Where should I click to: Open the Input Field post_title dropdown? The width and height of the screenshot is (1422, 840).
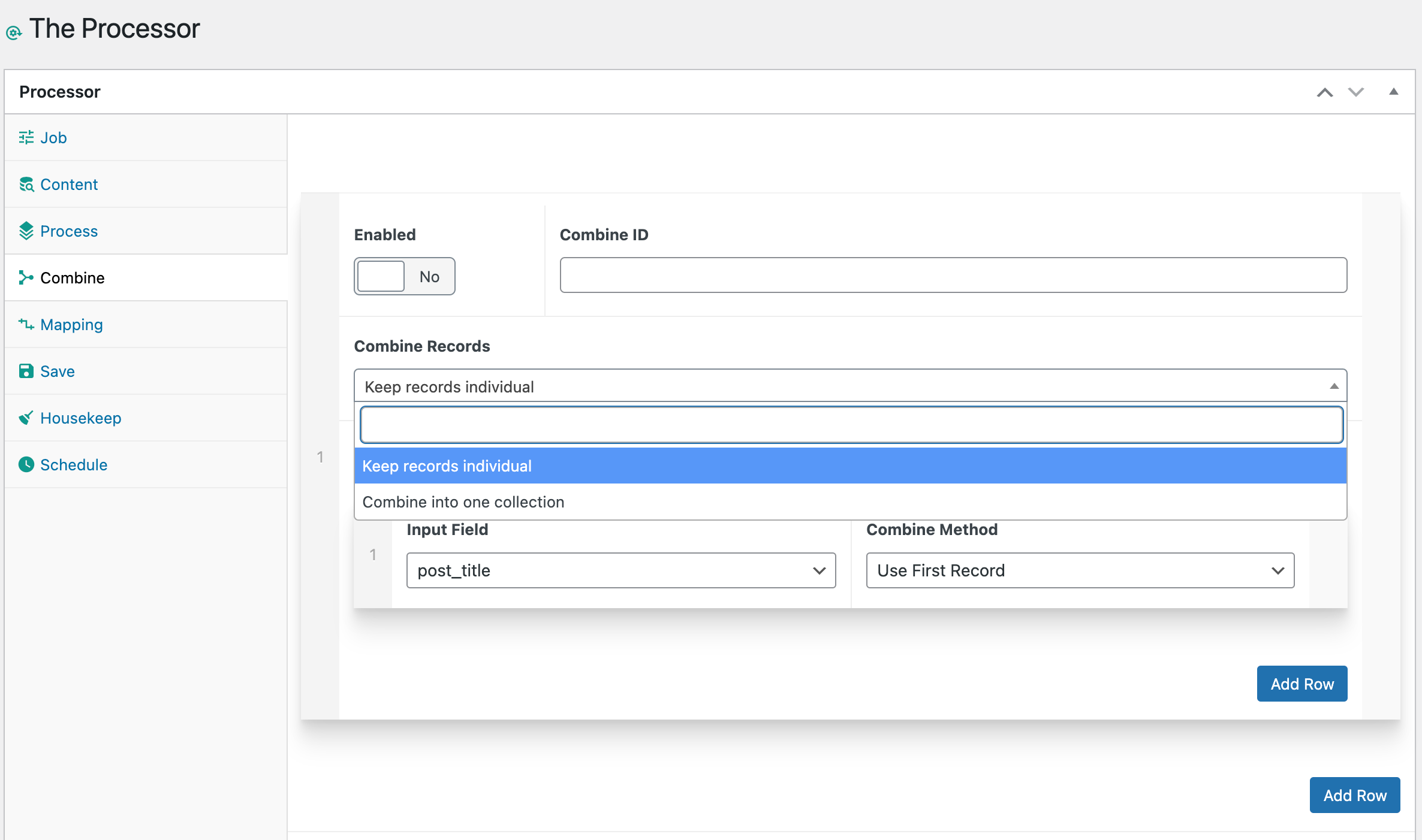(620, 570)
